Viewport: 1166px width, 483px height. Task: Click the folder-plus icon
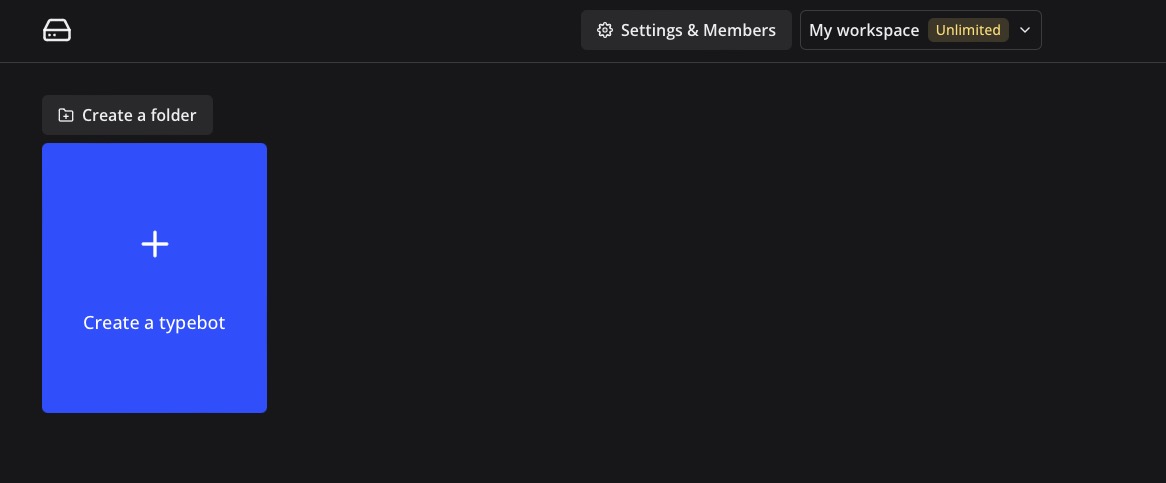[66, 115]
